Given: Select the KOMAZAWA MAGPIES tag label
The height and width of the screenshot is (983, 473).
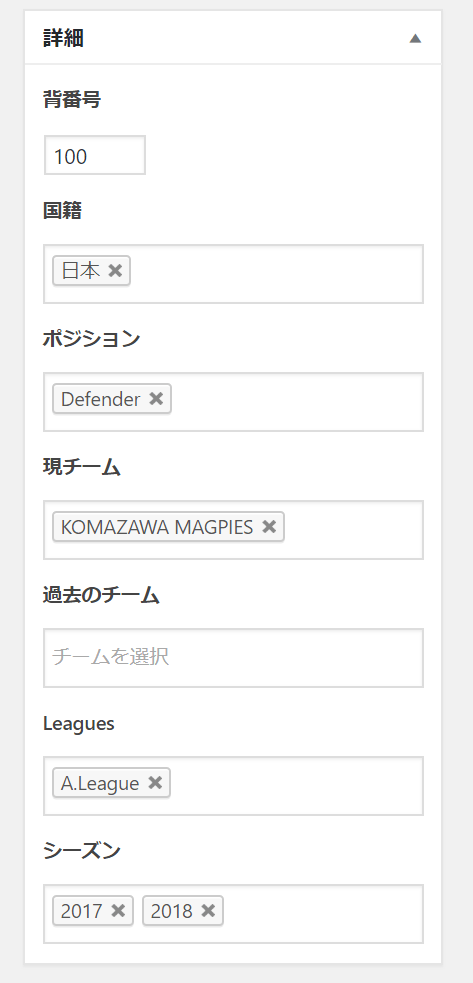Looking at the screenshot, I should click(x=157, y=527).
